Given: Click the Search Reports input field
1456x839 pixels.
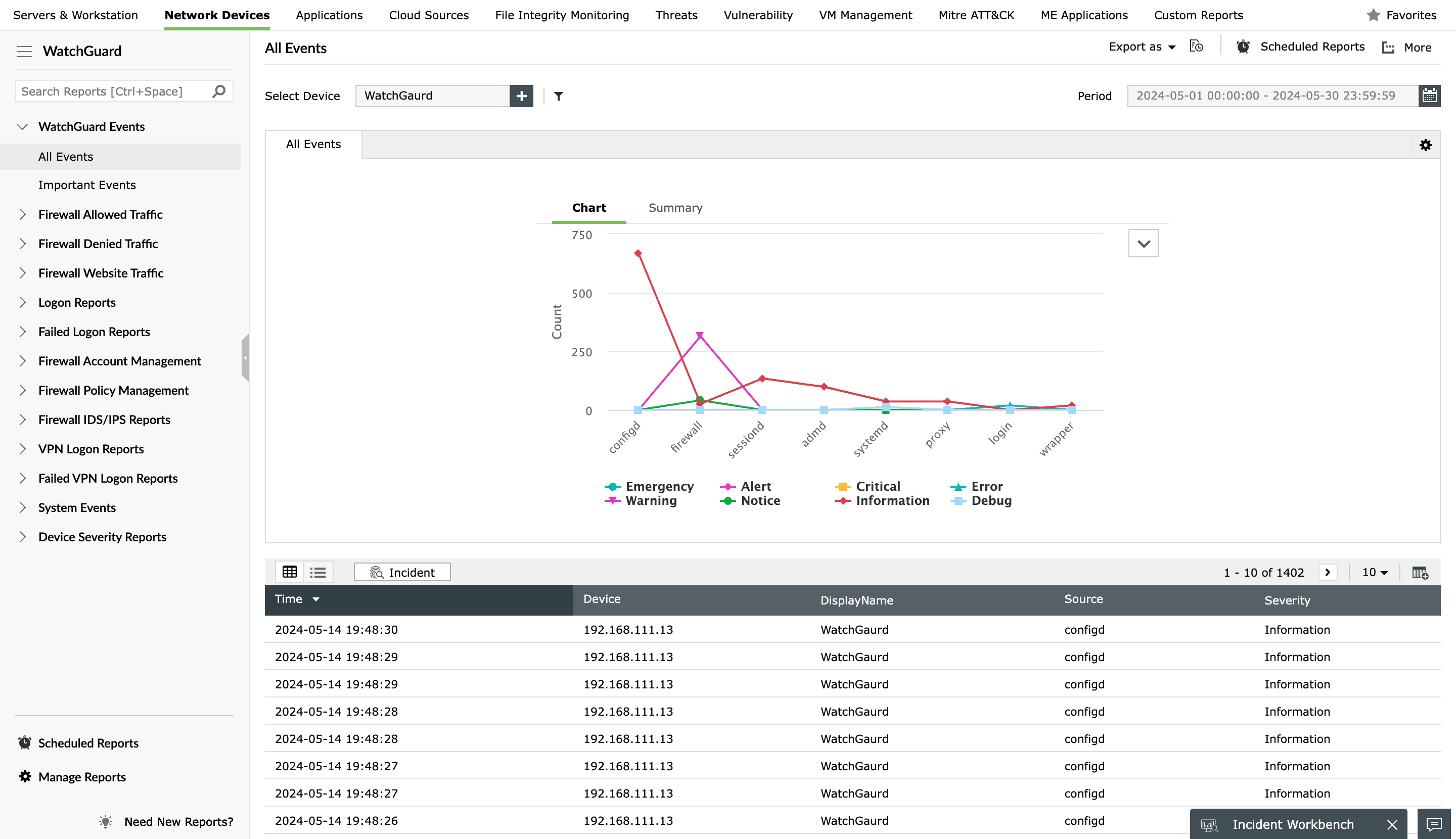Looking at the screenshot, I should tap(112, 91).
